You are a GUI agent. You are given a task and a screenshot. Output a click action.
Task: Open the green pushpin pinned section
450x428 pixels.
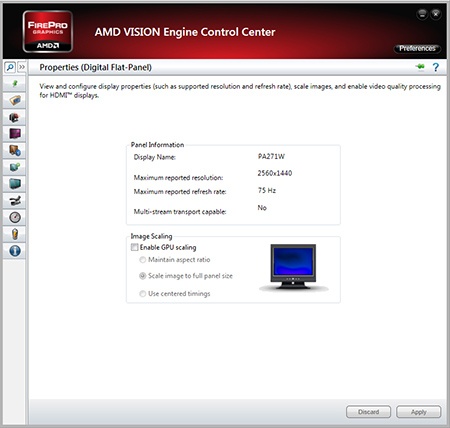coord(15,83)
